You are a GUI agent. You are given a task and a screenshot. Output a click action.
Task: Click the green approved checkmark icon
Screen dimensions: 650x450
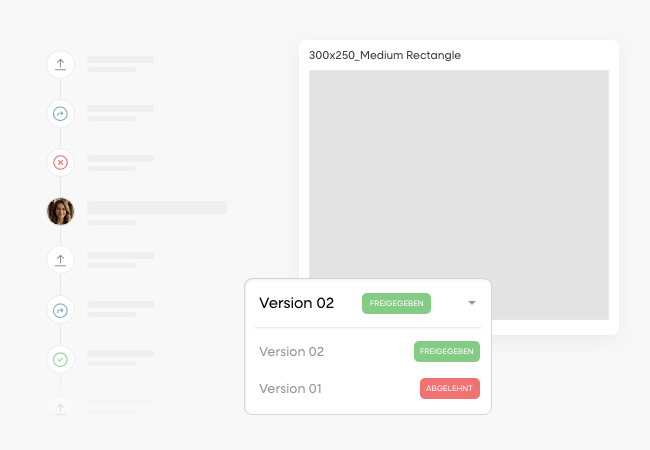point(61,358)
